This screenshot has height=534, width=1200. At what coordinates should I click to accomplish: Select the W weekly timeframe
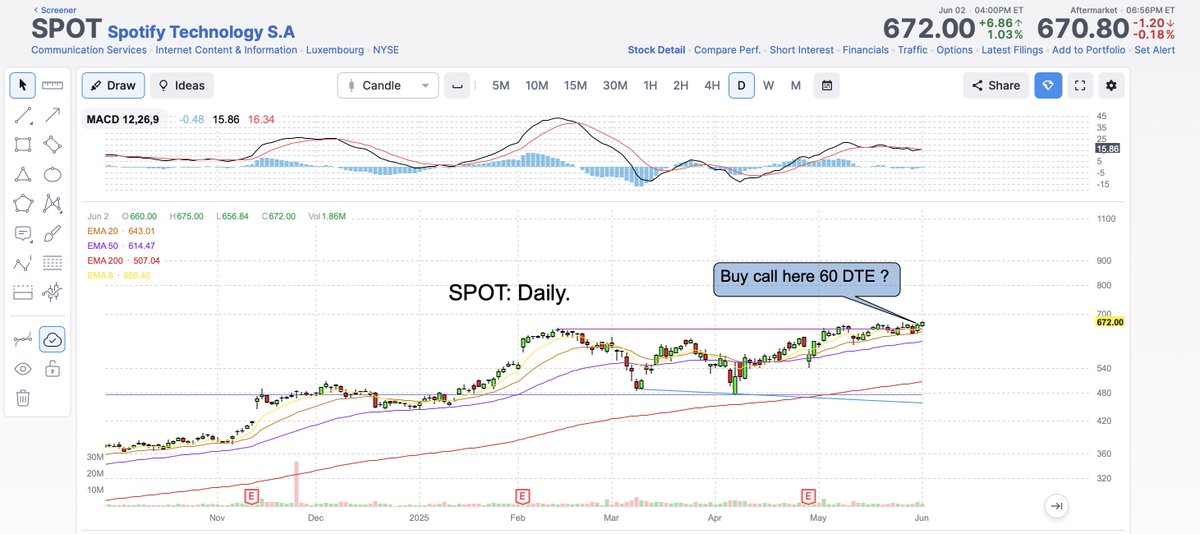[769, 86]
